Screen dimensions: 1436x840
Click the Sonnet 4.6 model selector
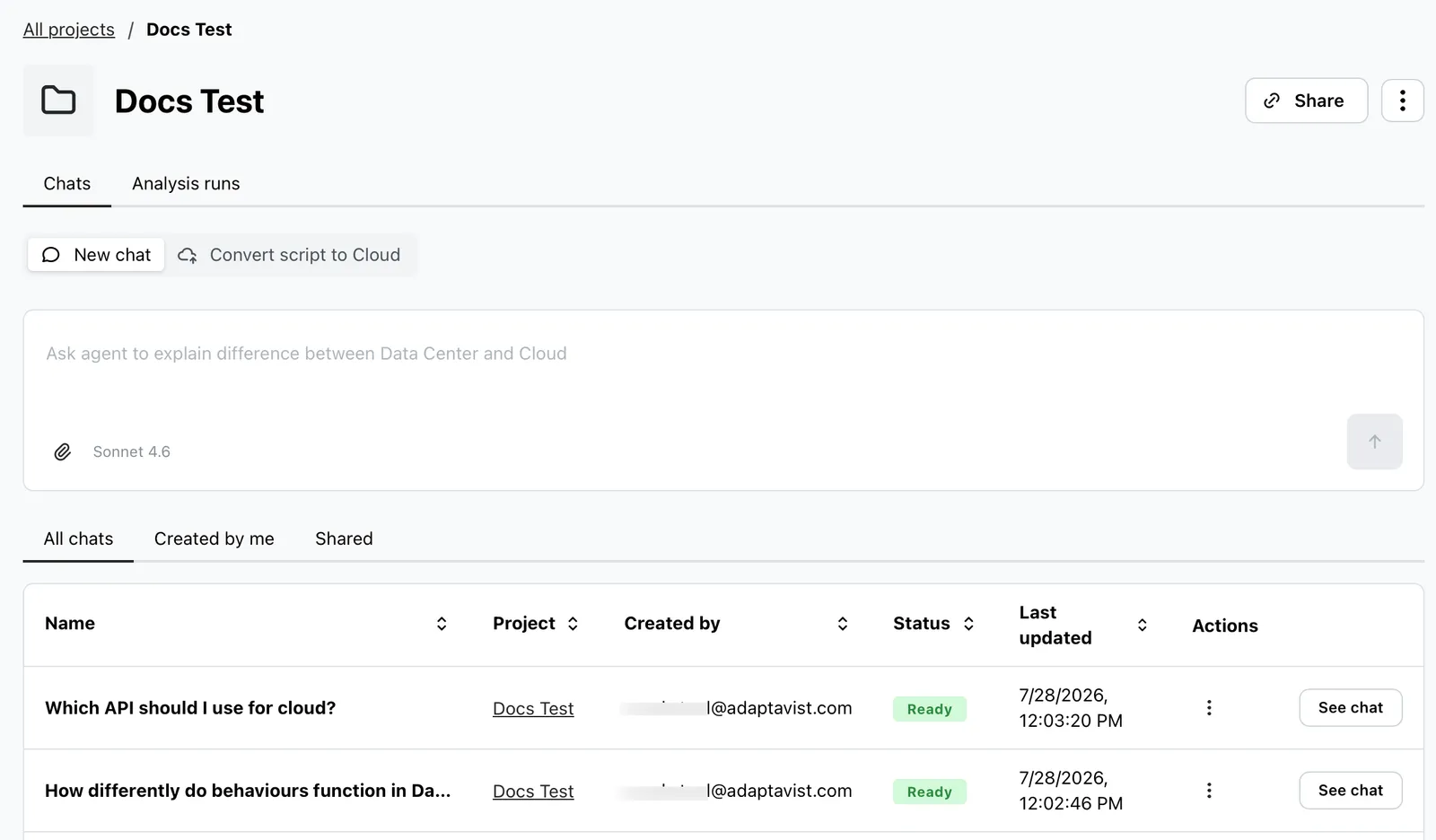(131, 451)
